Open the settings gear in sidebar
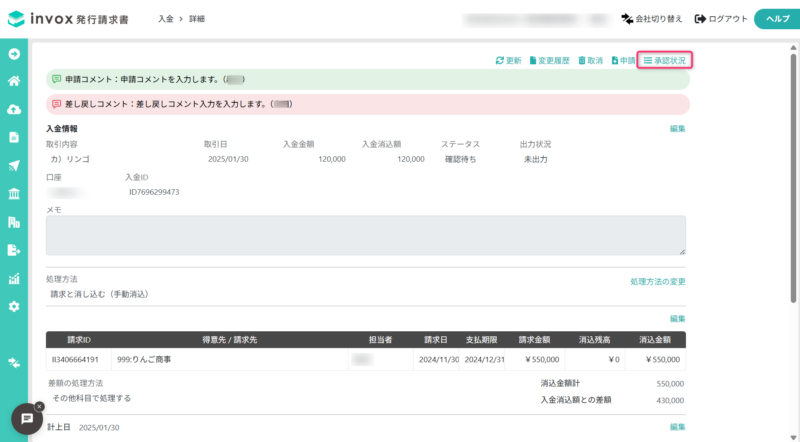Image resolution: width=800 pixels, height=442 pixels. click(14, 306)
